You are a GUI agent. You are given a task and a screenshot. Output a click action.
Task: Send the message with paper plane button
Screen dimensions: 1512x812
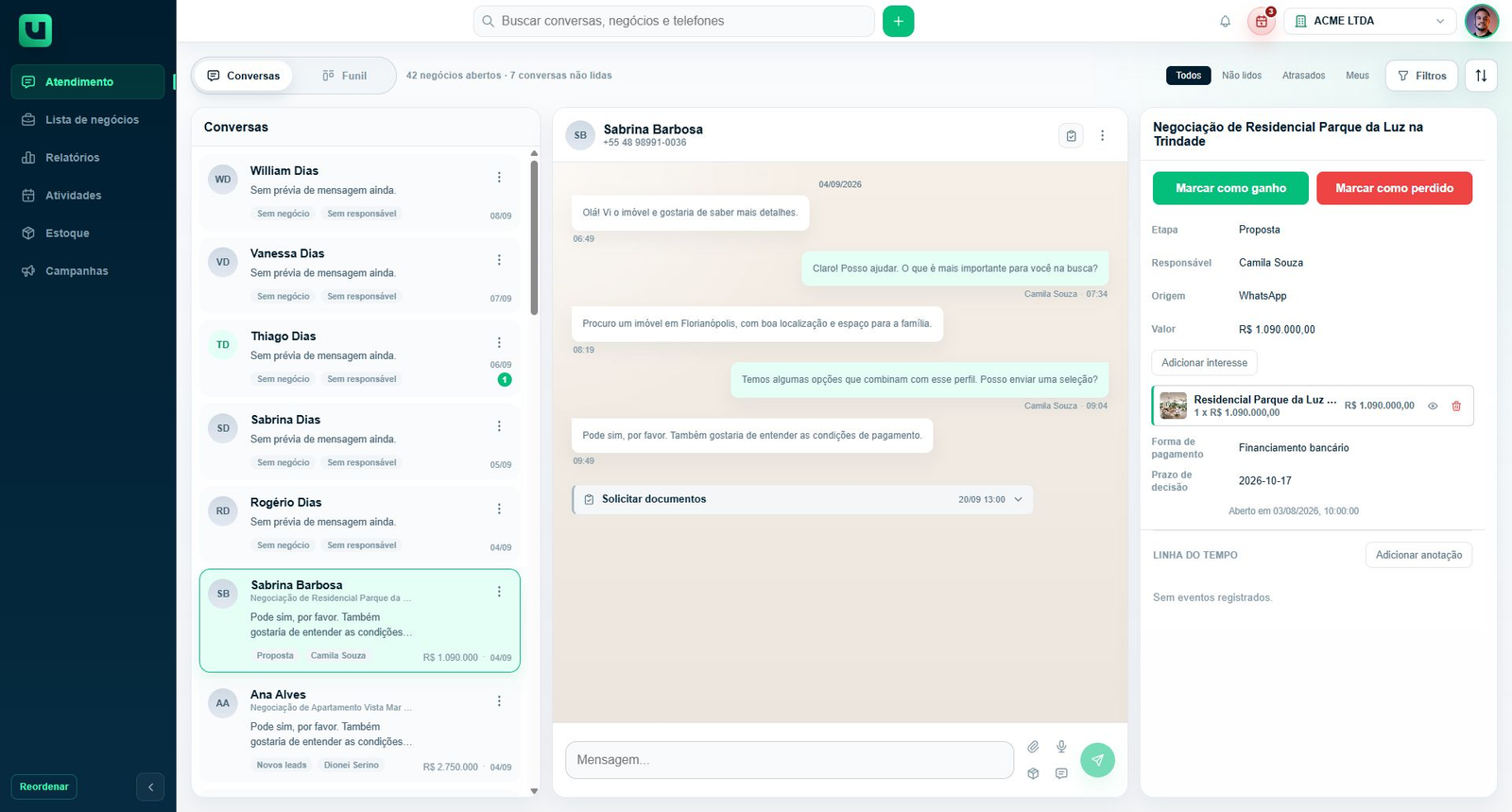(x=1097, y=759)
